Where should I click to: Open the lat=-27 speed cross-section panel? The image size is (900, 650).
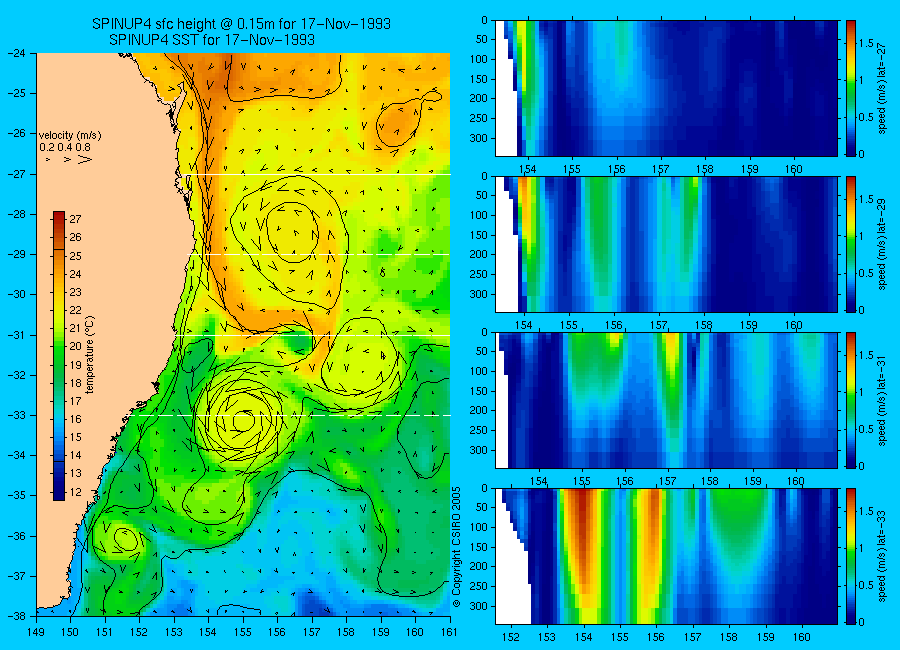pos(666,88)
